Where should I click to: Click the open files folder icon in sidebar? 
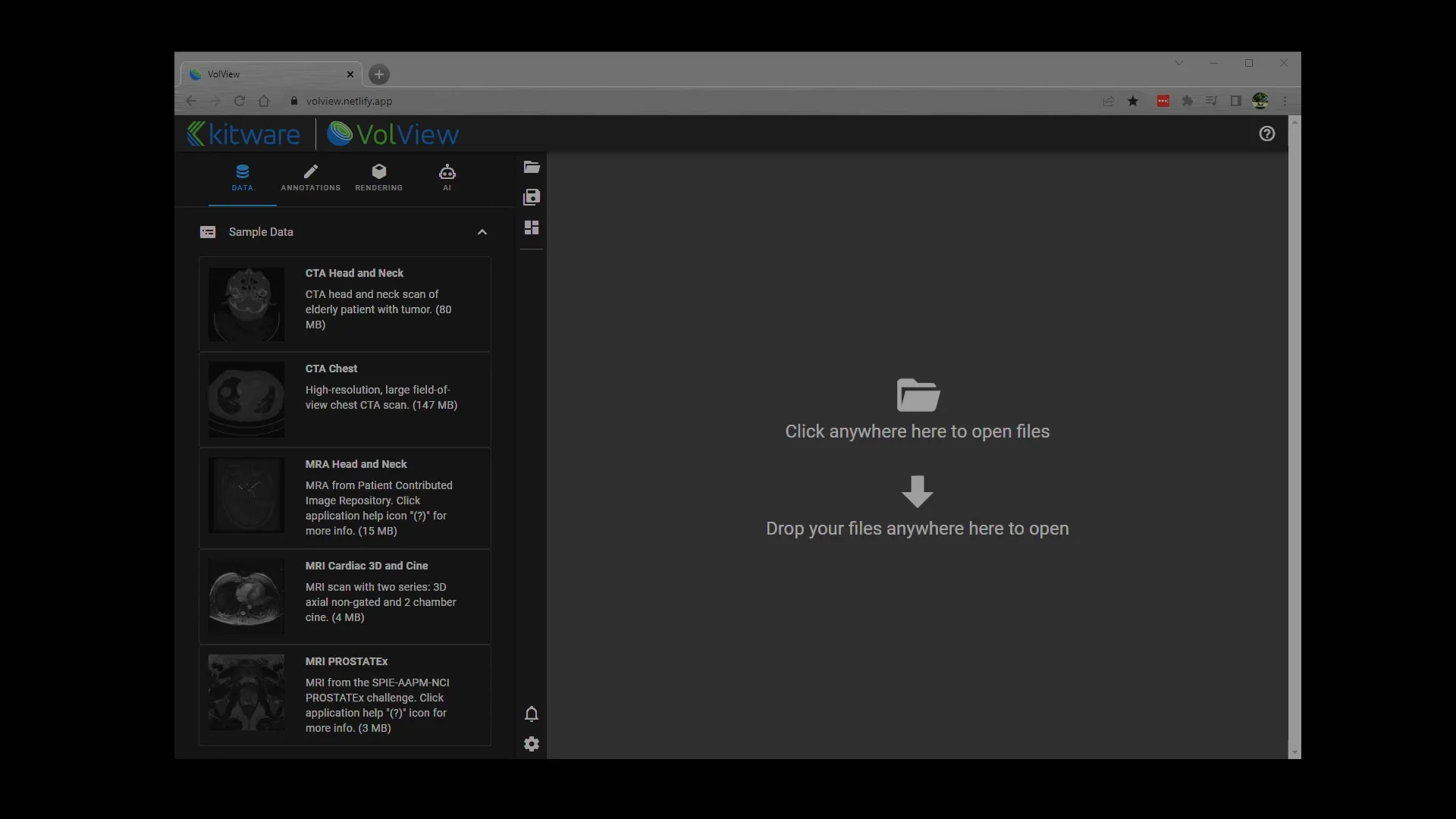click(532, 168)
